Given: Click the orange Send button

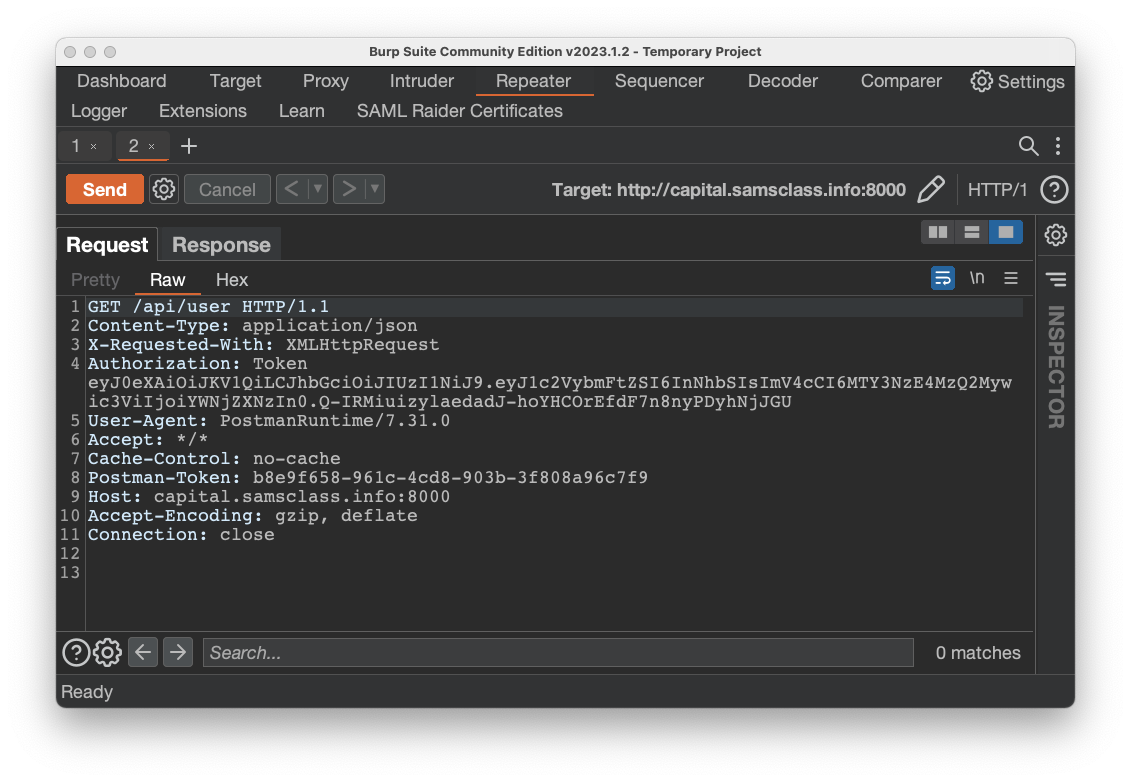Looking at the screenshot, I should pos(105,190).
